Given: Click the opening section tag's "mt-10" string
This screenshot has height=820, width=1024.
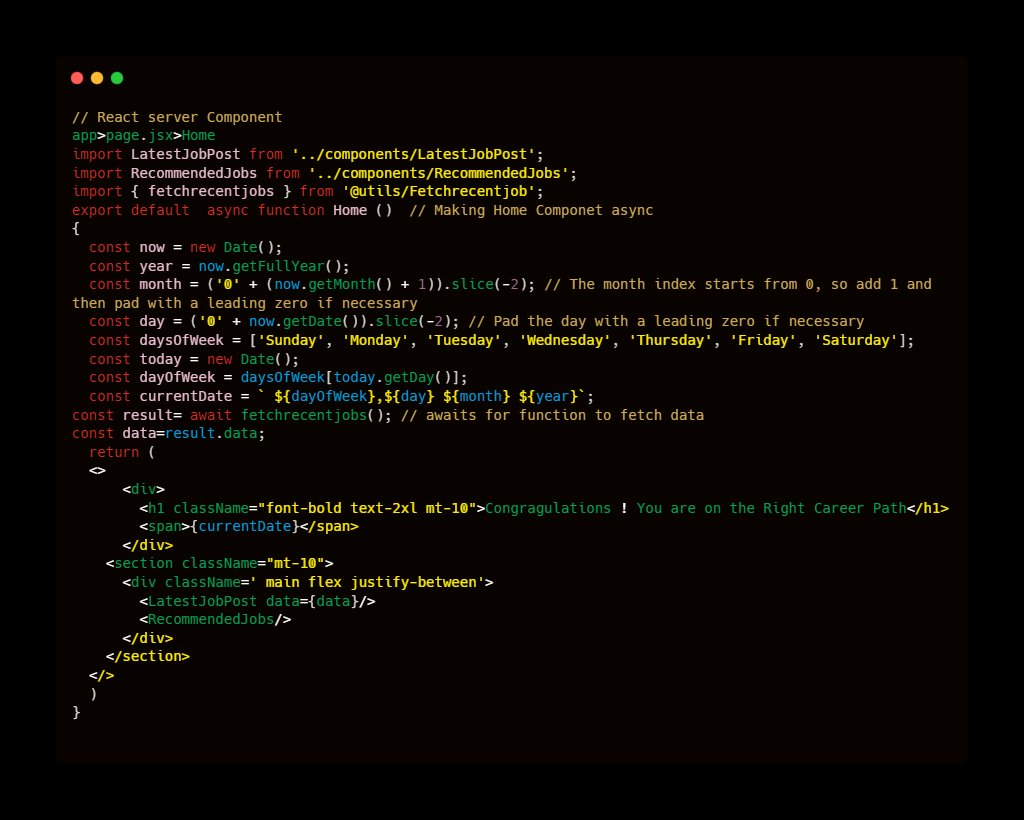Looking at the screenshot, I should [295, 564].
